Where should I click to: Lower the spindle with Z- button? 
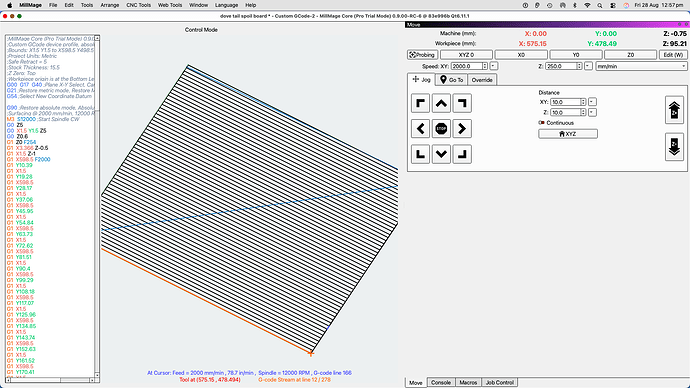[674, 147]
